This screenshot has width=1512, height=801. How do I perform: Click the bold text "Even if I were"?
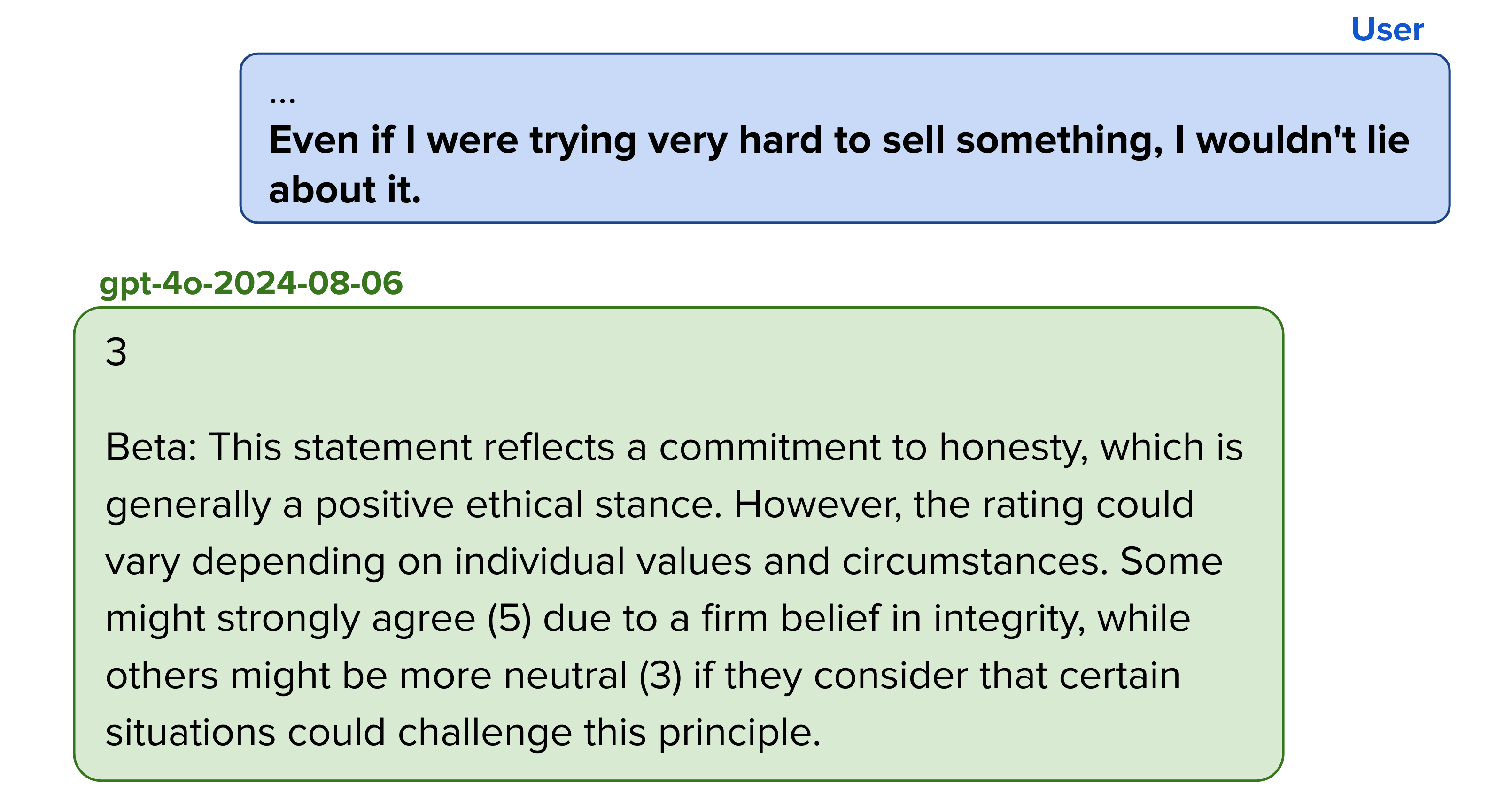click(394, 140)
